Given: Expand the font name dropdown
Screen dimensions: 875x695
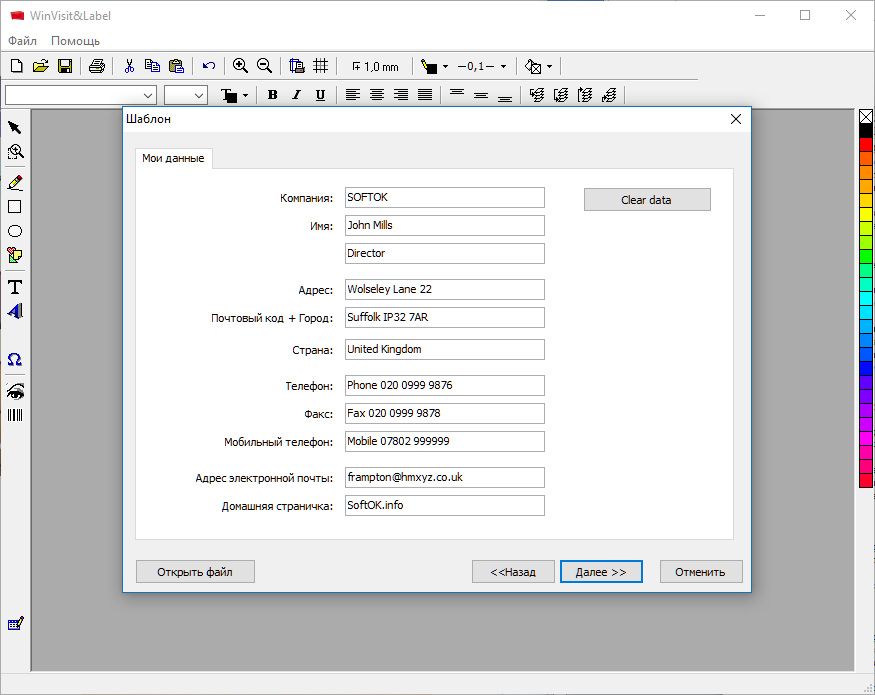Looking at the screenshot, I should 149,95.
